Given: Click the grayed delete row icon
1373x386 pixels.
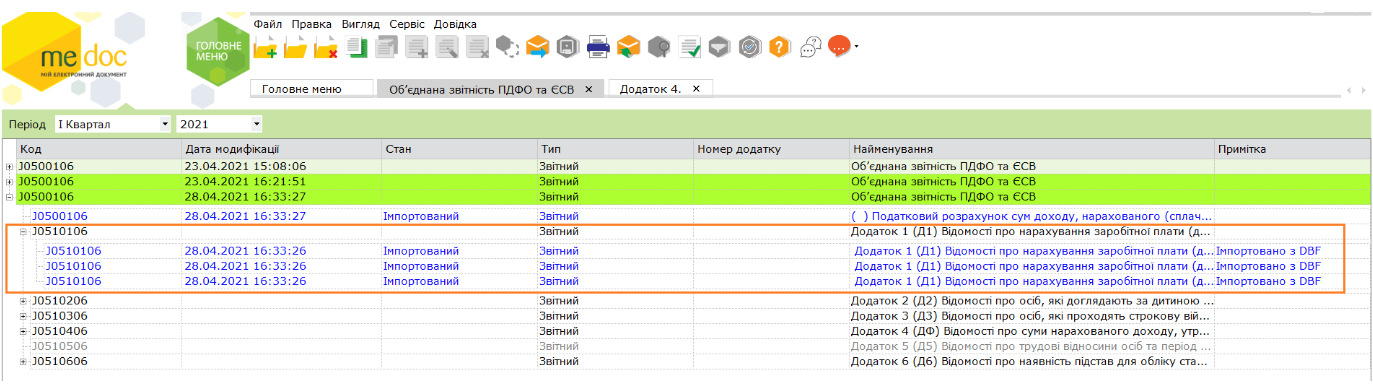Looking at the screenshot, I should tap(477, 46).
